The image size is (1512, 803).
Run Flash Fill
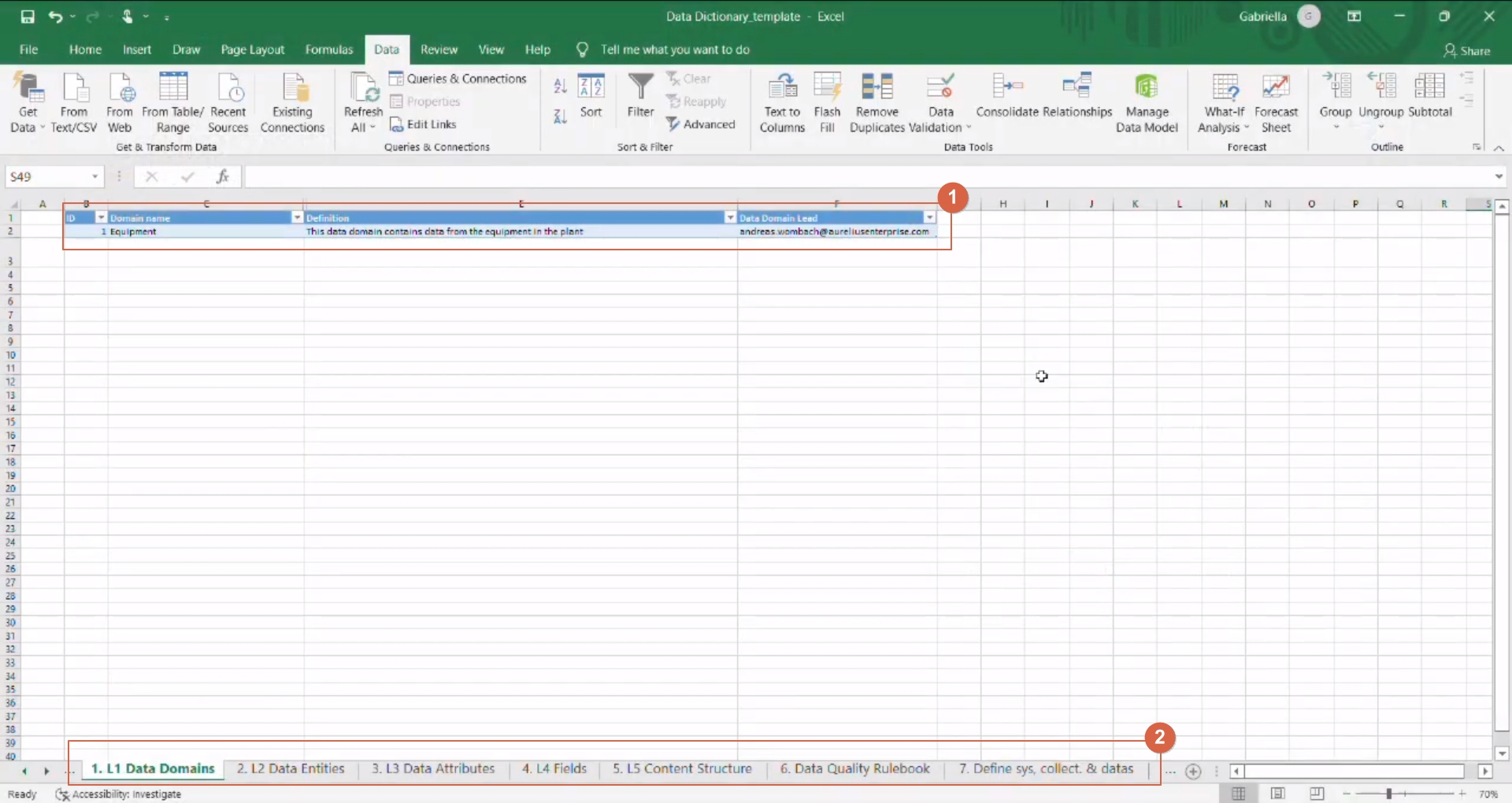[827, 103]
